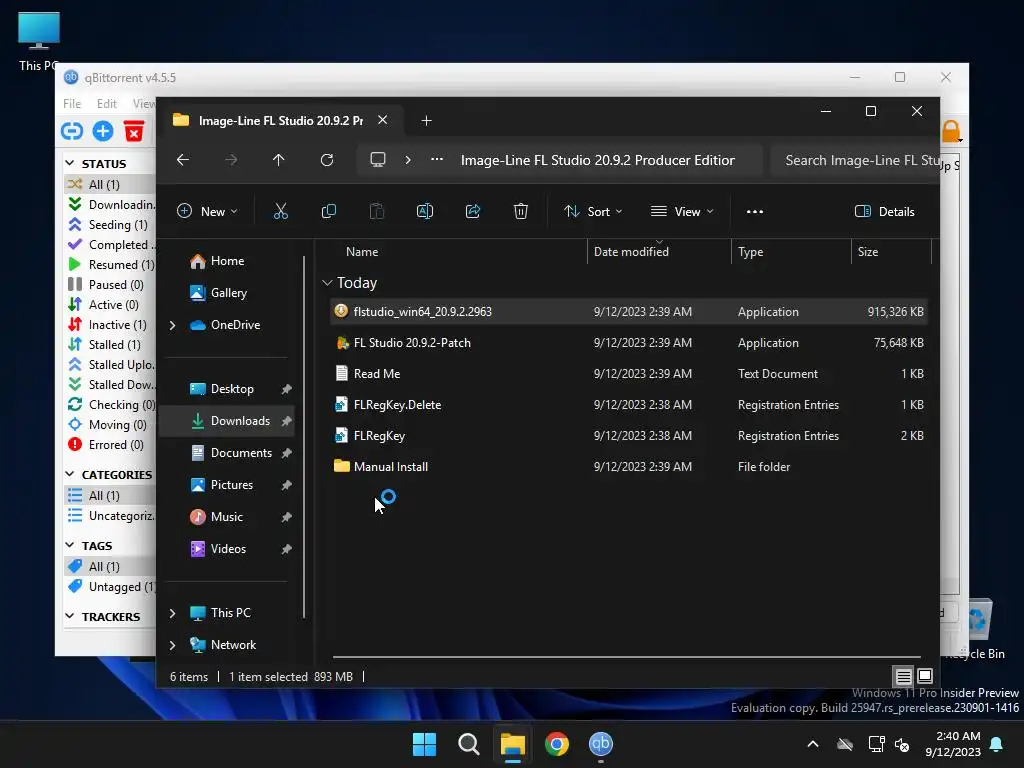
Task: Click the orange lock icon in qBittorrent
Action: coord(951,131)
